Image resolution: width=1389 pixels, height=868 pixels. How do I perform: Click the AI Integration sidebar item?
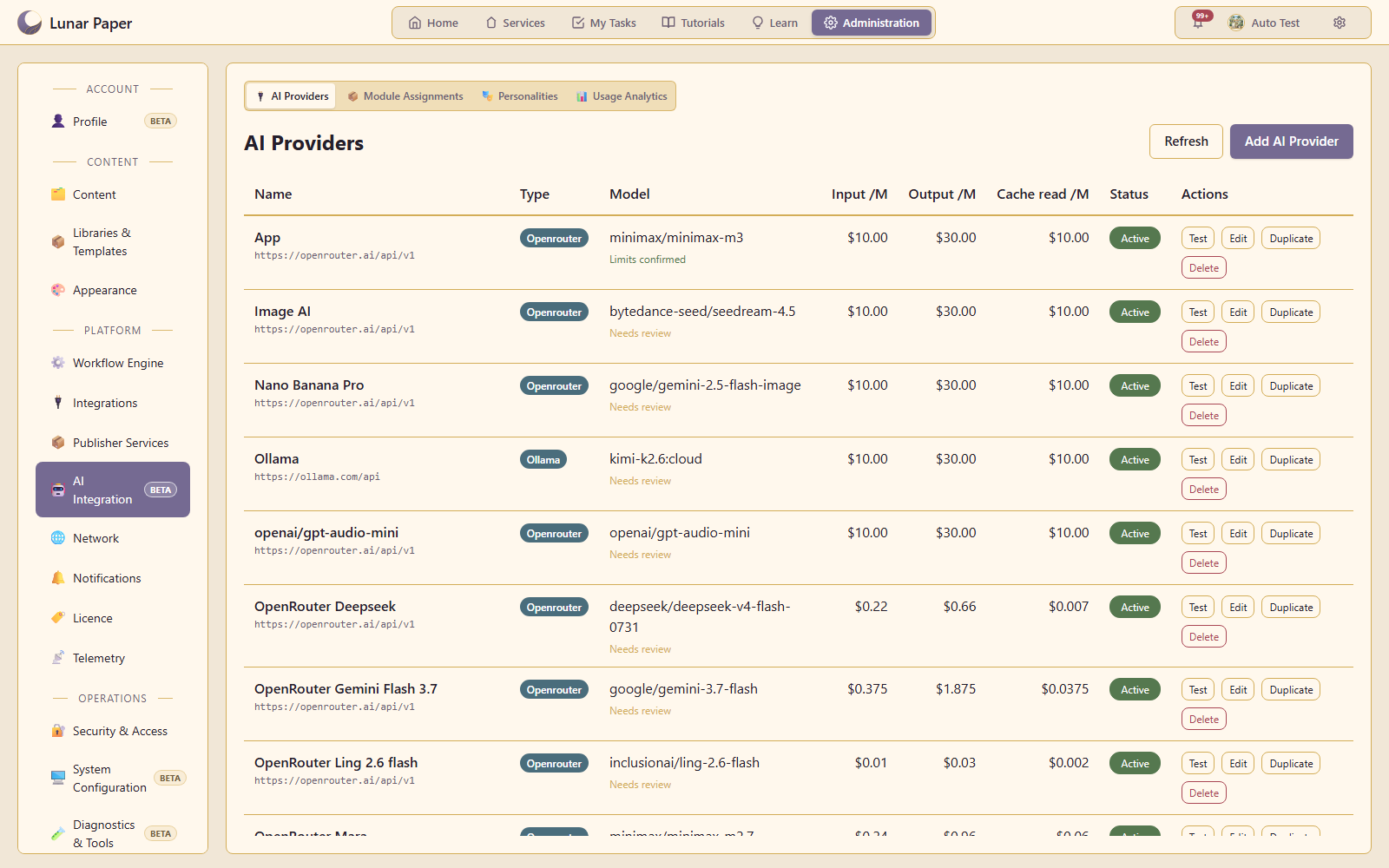(113, 490)
